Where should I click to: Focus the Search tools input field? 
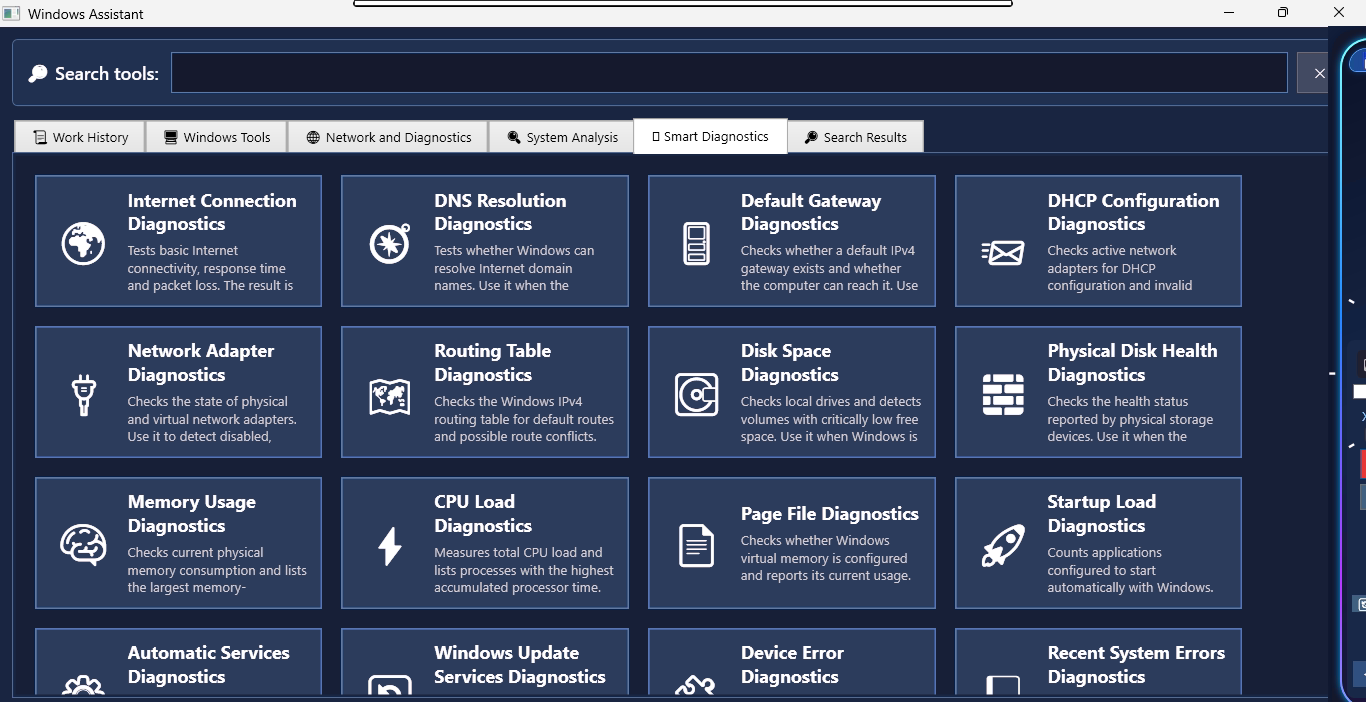729,73
